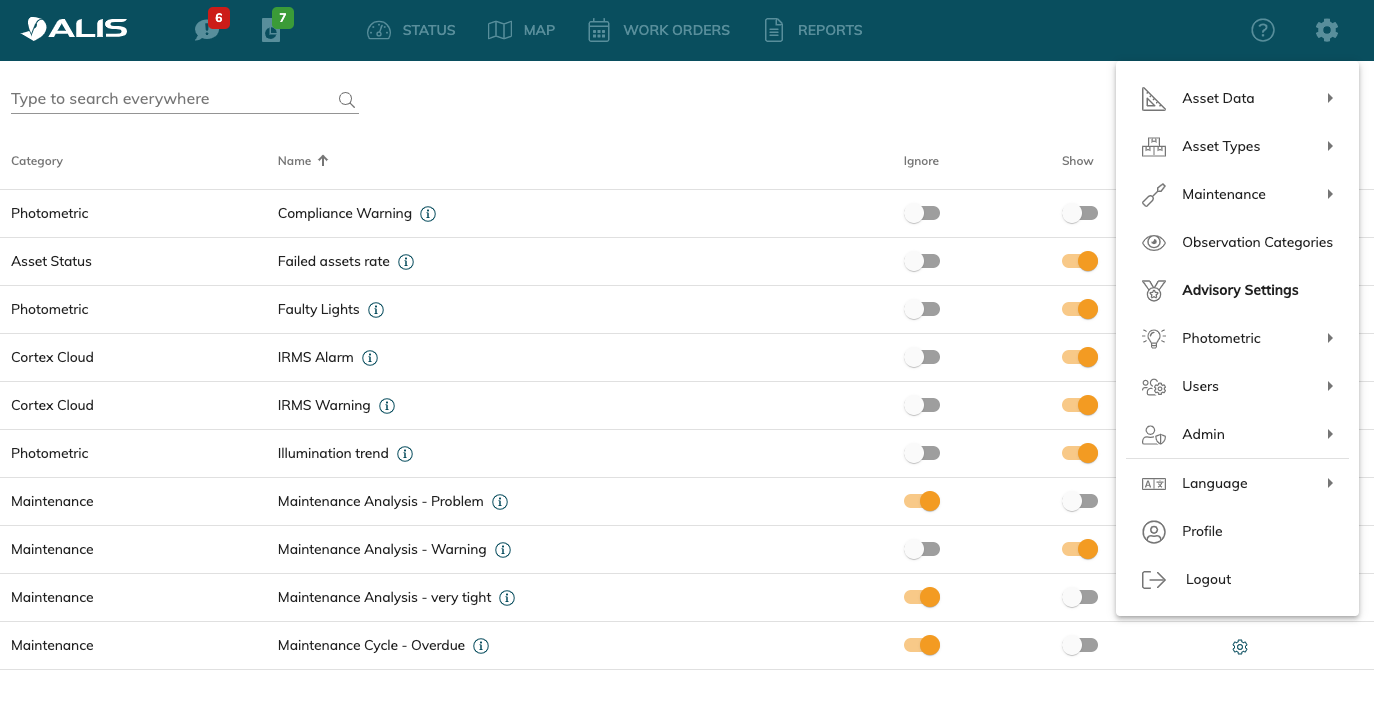Open Profile from the settings menu
This screenshot has height=708, width=1374.
coord(1201,531)
